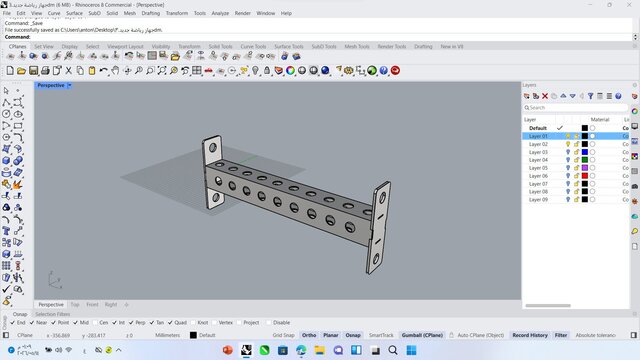The height and width of the screenshot is (360, 640).
Task: Open the File menu
Action: click(x=7, y=13)
